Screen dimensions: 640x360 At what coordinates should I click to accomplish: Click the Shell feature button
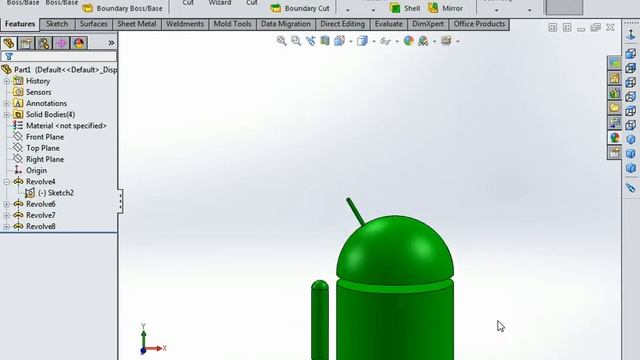pos(404,8)
